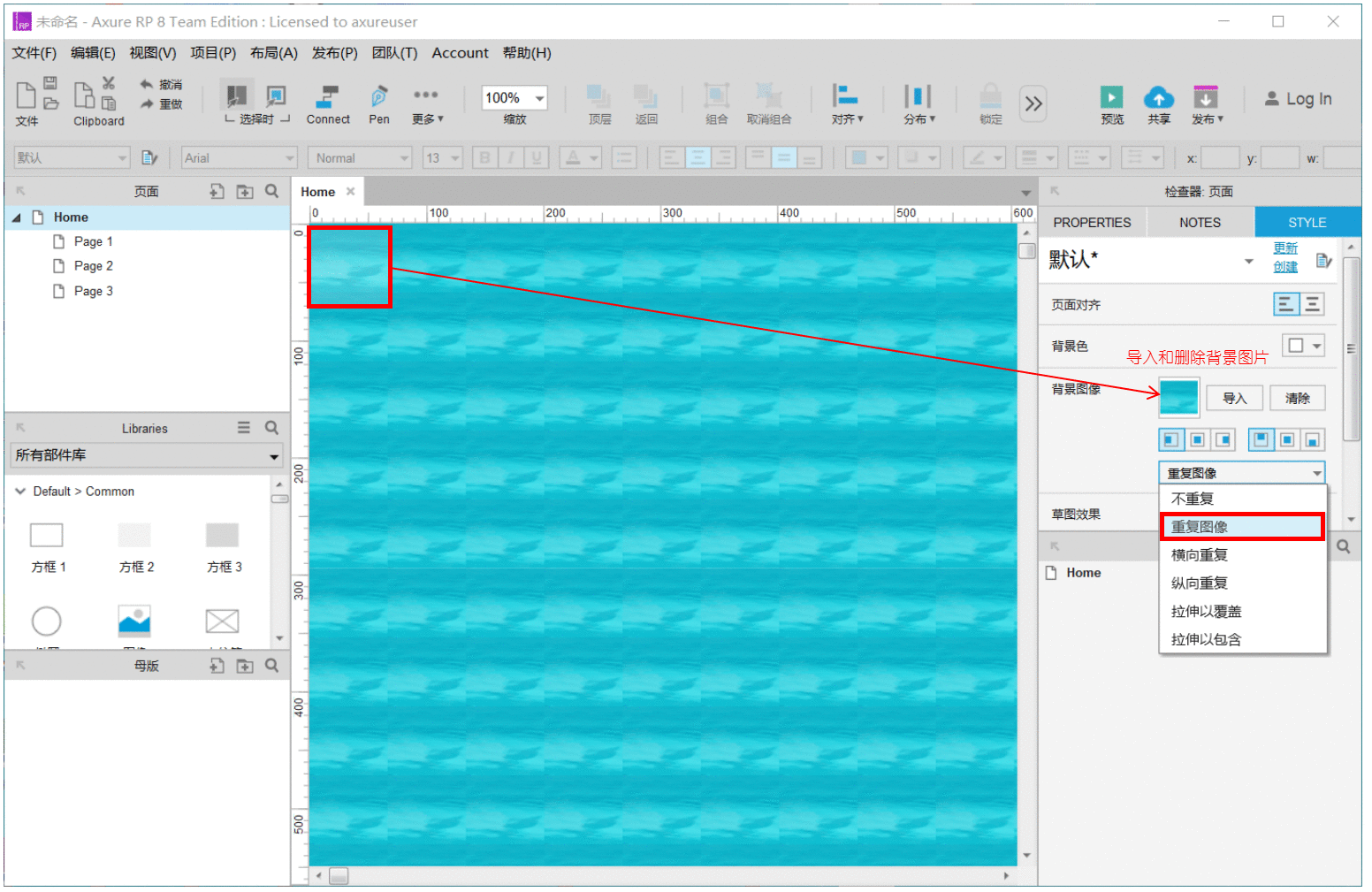Align background image vertically top
1372x892 pixels.
coord(1261,439)
